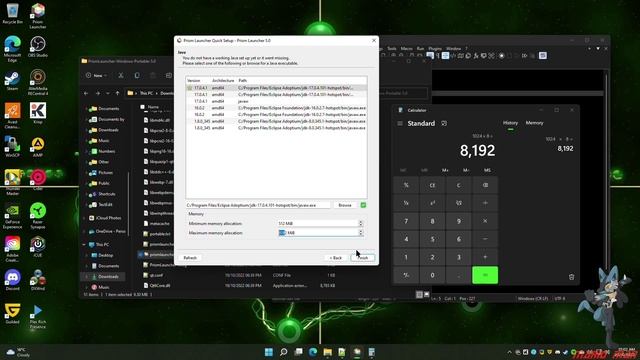
Task: Click the MS memory store key
Action: point(487,170)
